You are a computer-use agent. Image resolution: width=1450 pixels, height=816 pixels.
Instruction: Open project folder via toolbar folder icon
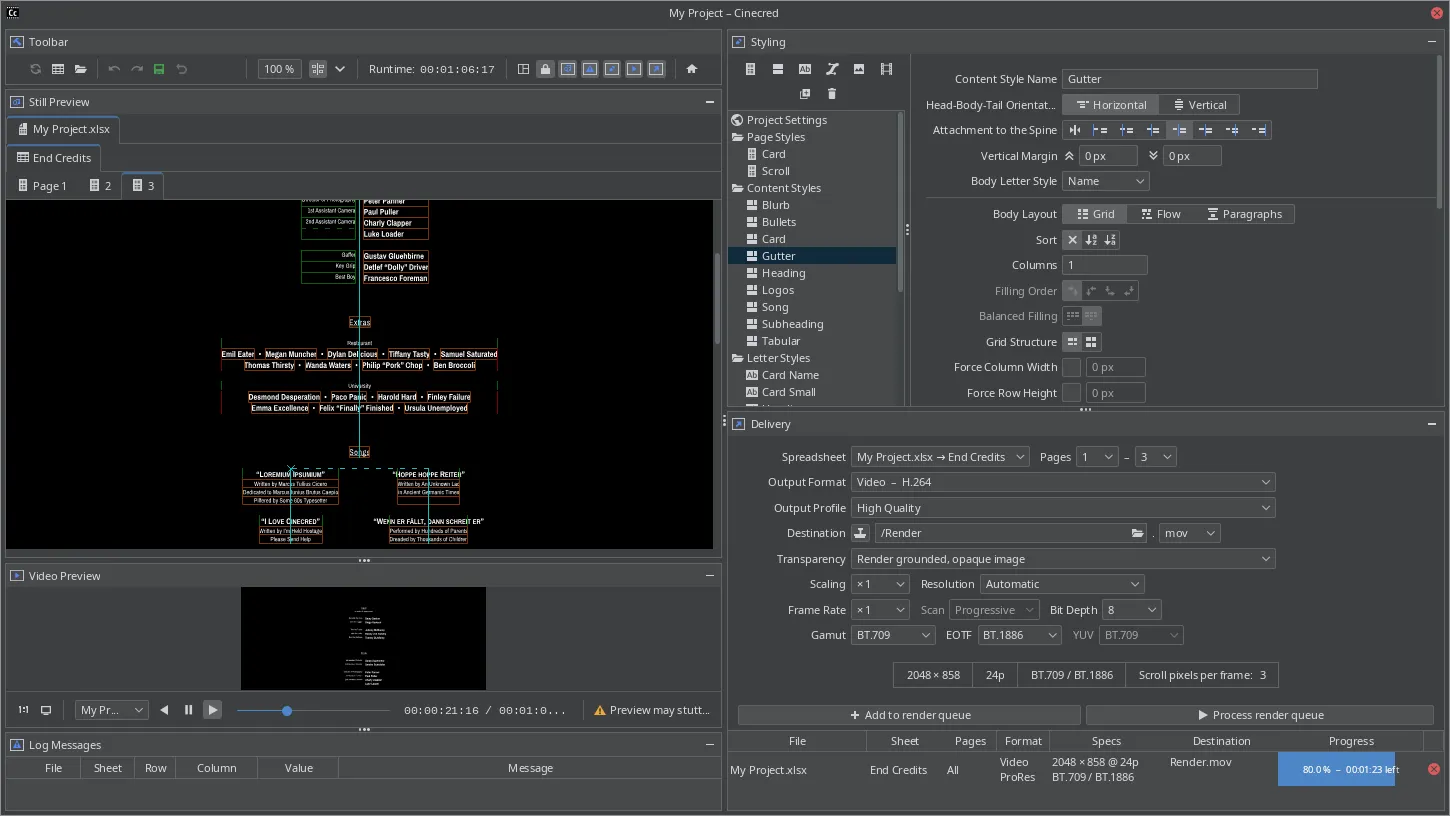tap(81, 69)
